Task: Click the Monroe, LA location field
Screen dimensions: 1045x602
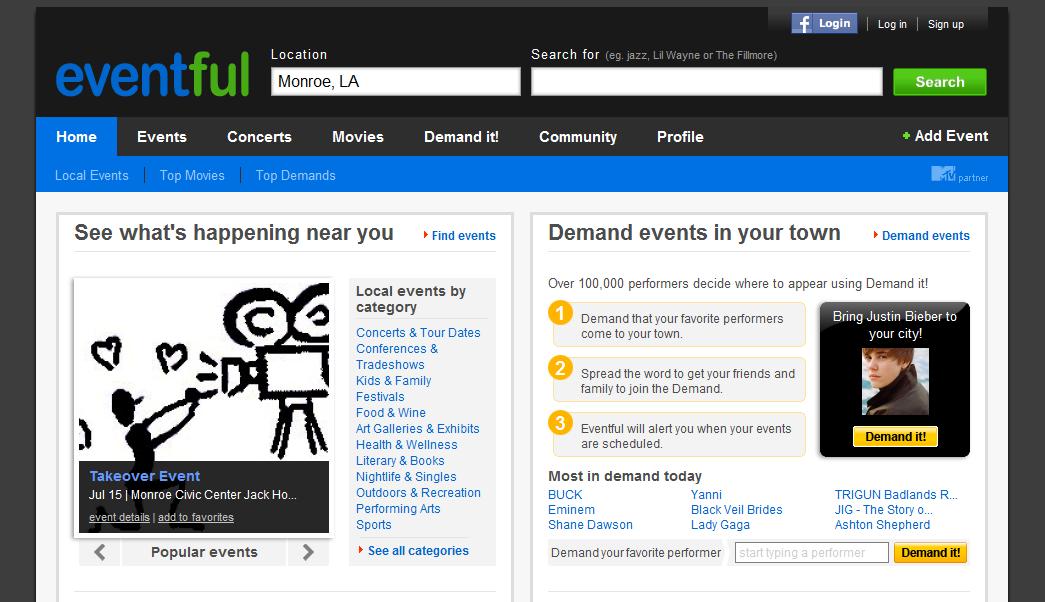Action: 395,80
